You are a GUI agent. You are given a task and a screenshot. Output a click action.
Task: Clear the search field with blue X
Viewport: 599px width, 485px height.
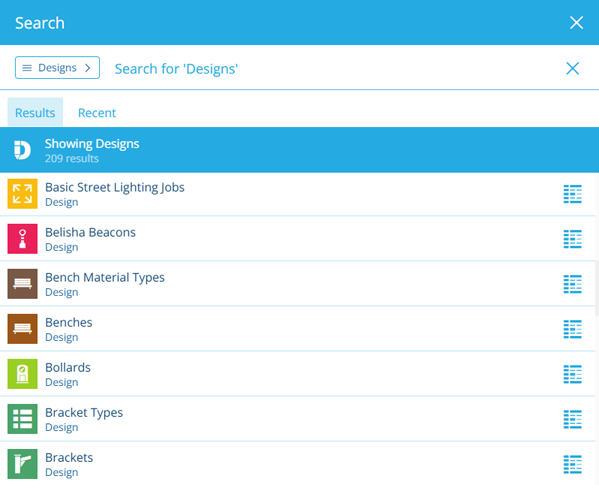[x=572, y=68]
